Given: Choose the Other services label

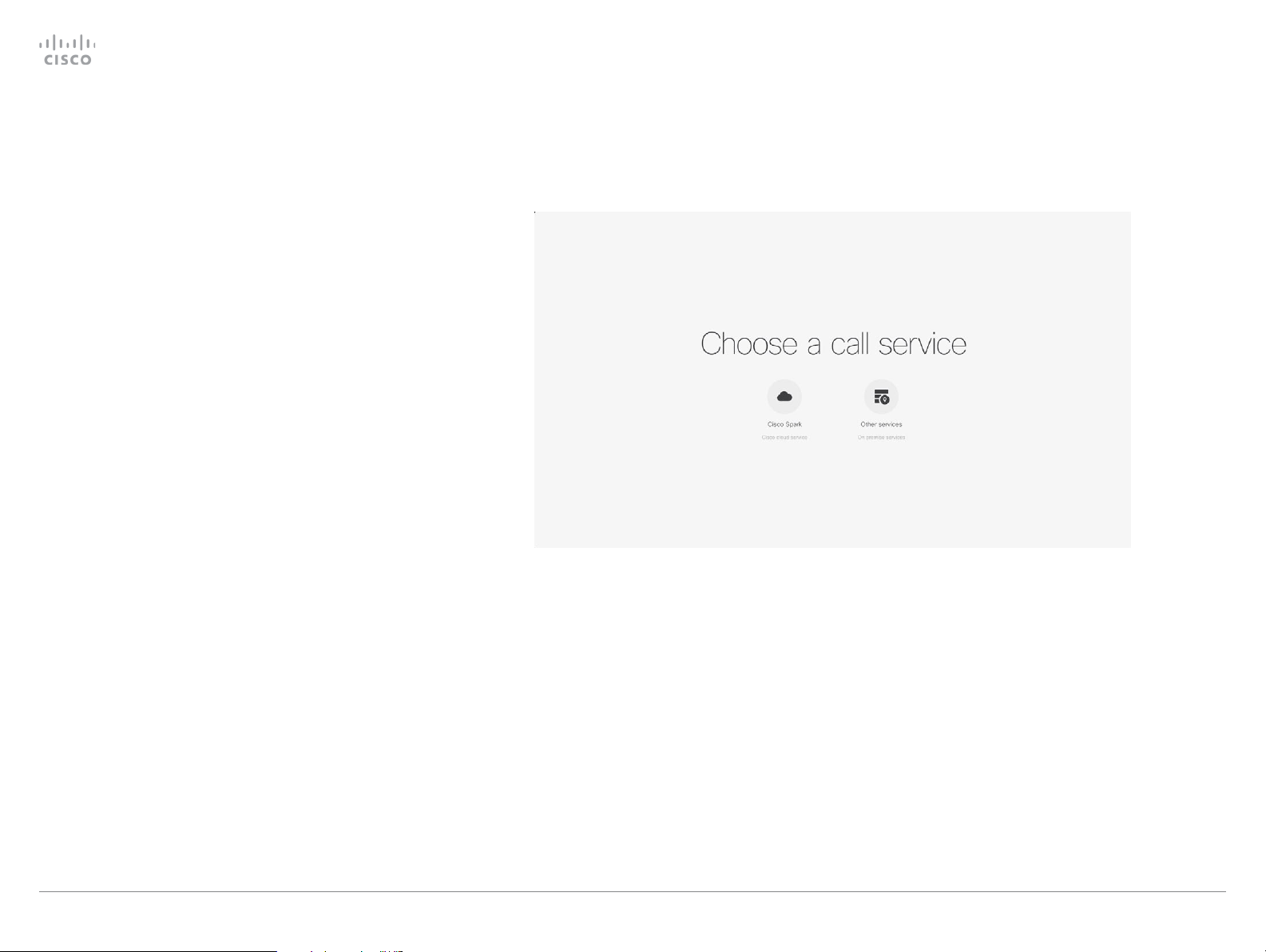Looking at the screenshot, I should pyautogui.click(x=881, y=424).
